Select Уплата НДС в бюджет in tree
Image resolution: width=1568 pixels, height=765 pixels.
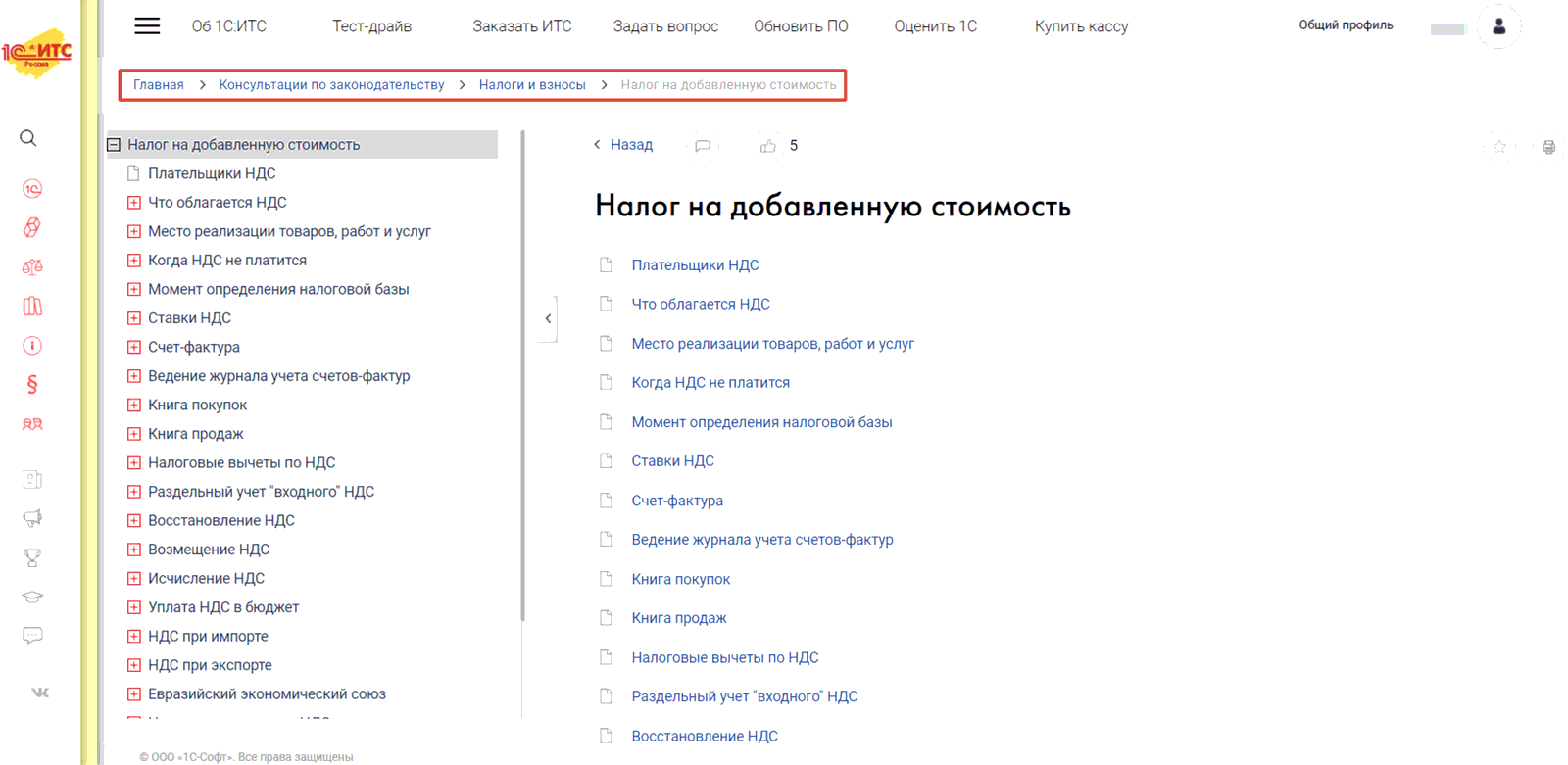pyautogui.click(x=223, y=607)
